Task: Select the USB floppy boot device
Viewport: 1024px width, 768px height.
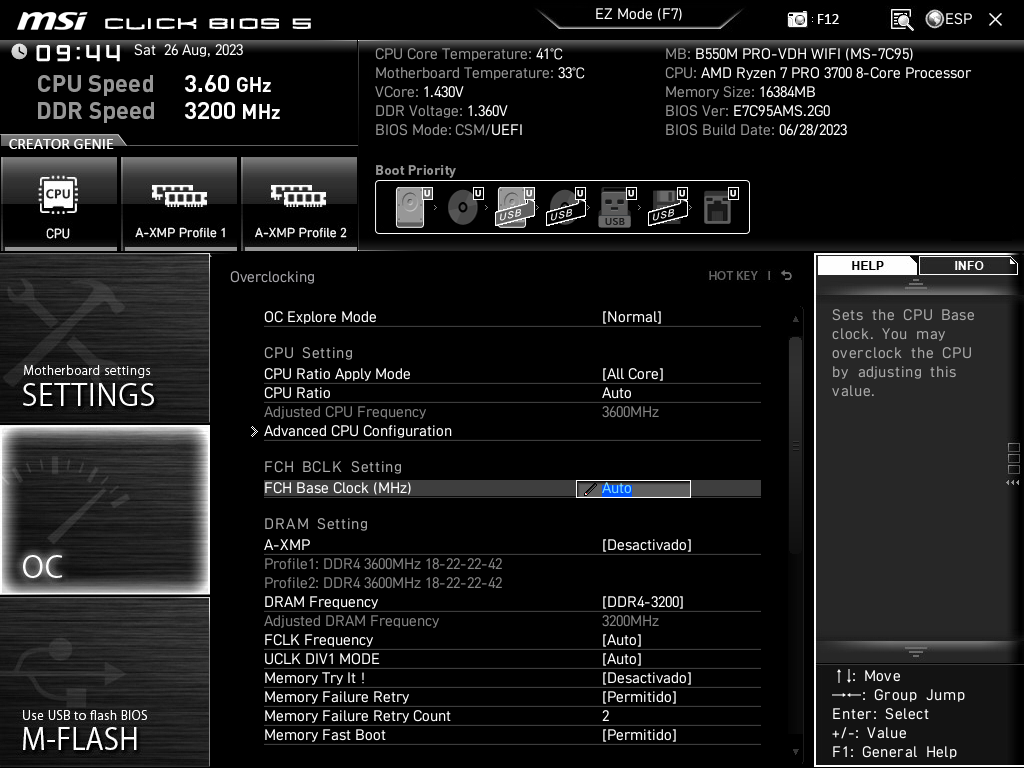Action: tap(667, 207)
